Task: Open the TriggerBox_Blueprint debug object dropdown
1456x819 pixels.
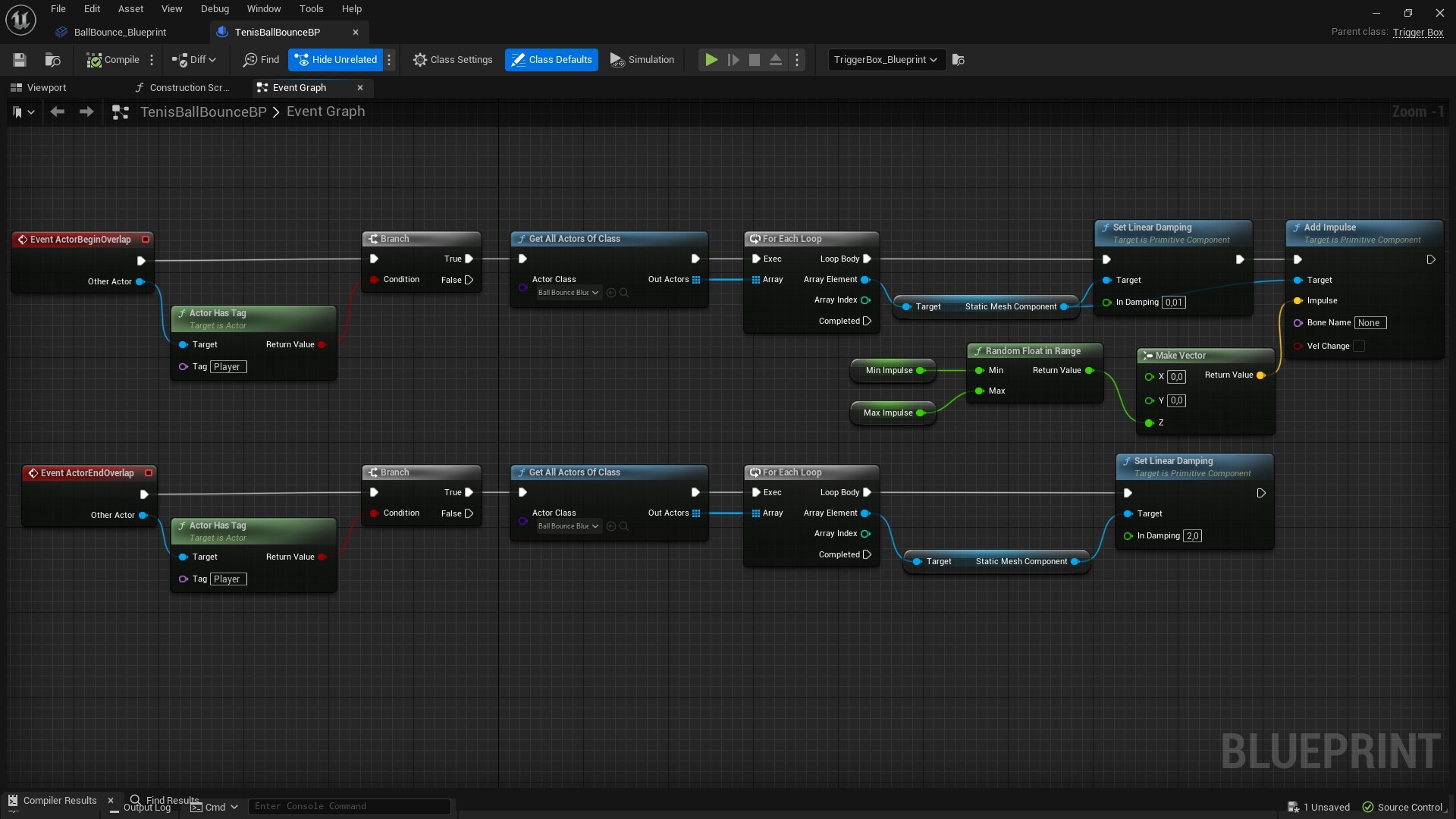Action: click(886, 60)
